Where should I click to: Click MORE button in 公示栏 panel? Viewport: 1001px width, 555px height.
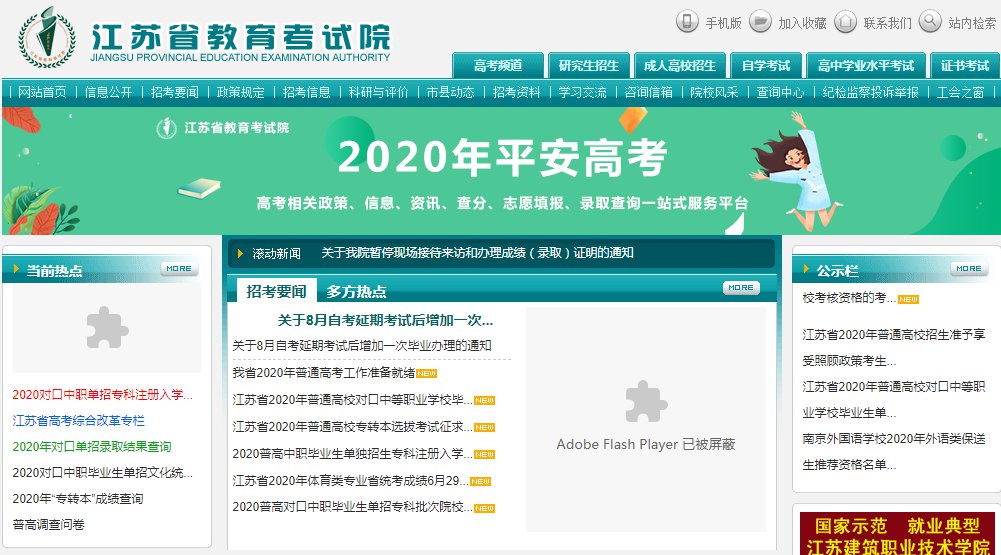[969, 269]
